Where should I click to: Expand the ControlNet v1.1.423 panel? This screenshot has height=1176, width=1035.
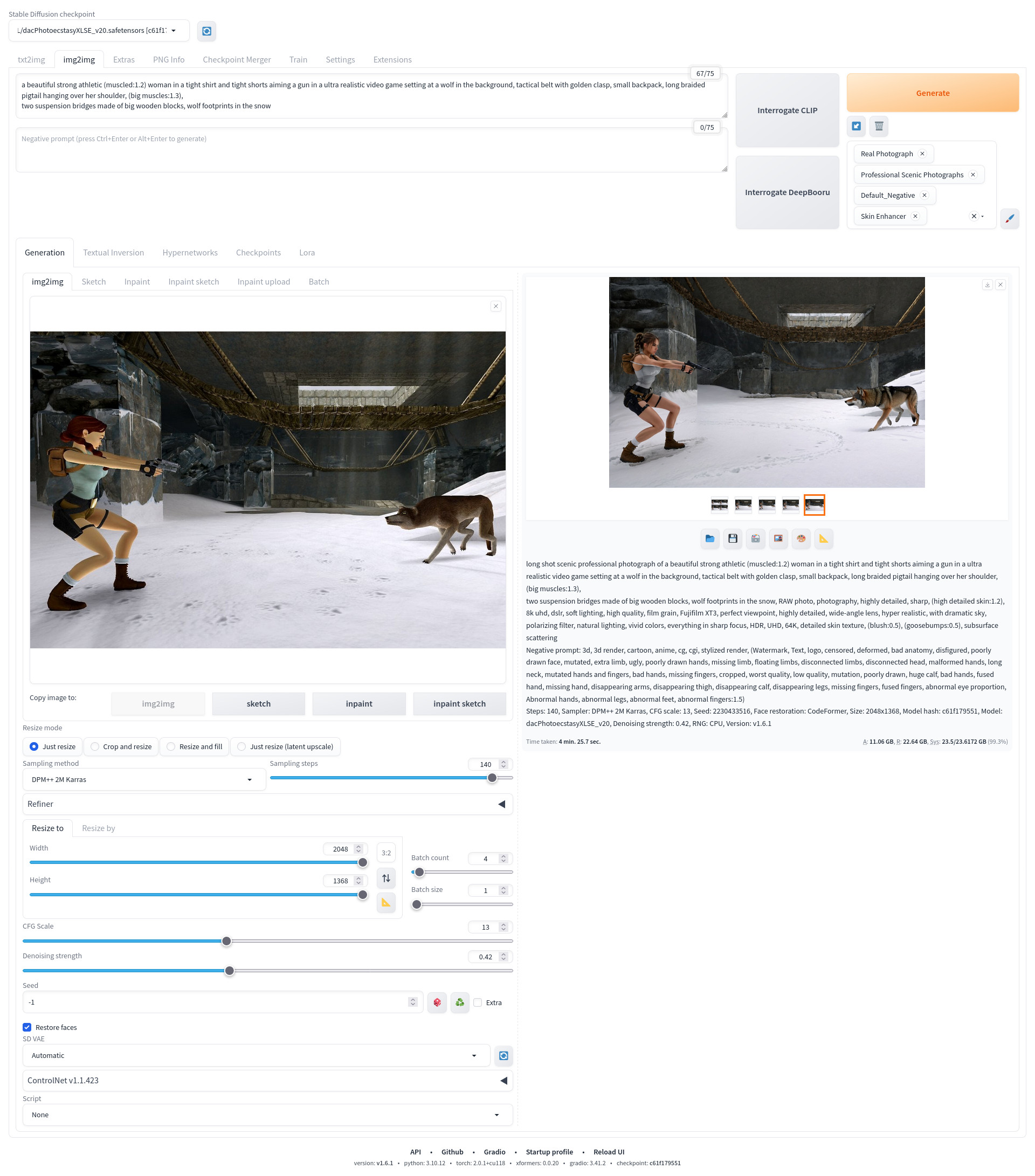267,1080
